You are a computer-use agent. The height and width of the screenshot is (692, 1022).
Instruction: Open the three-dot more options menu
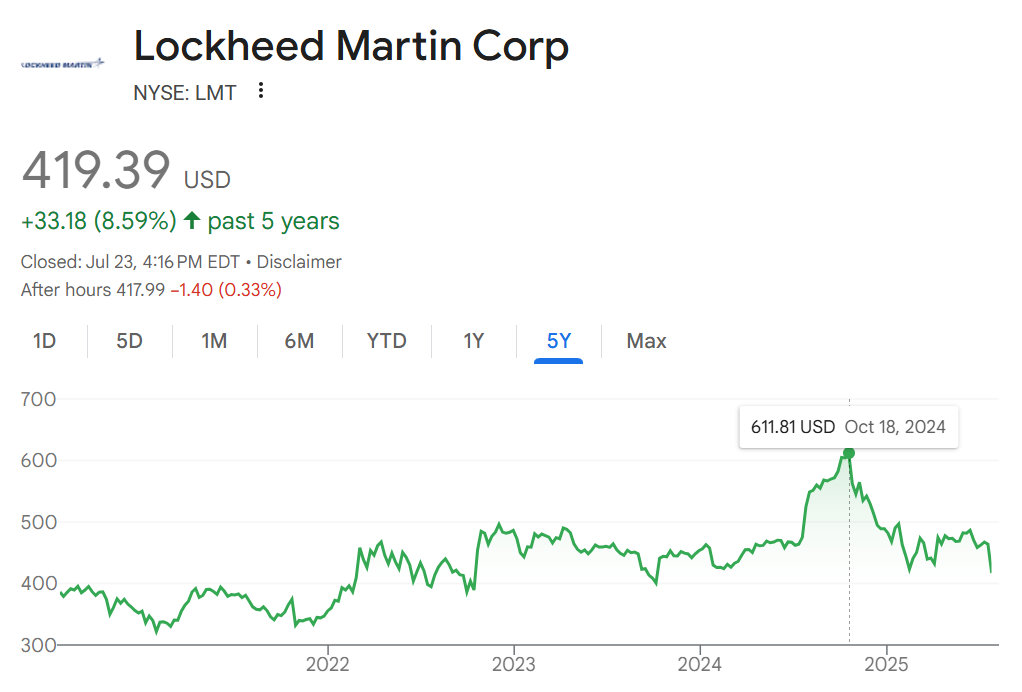click(261, 91)
